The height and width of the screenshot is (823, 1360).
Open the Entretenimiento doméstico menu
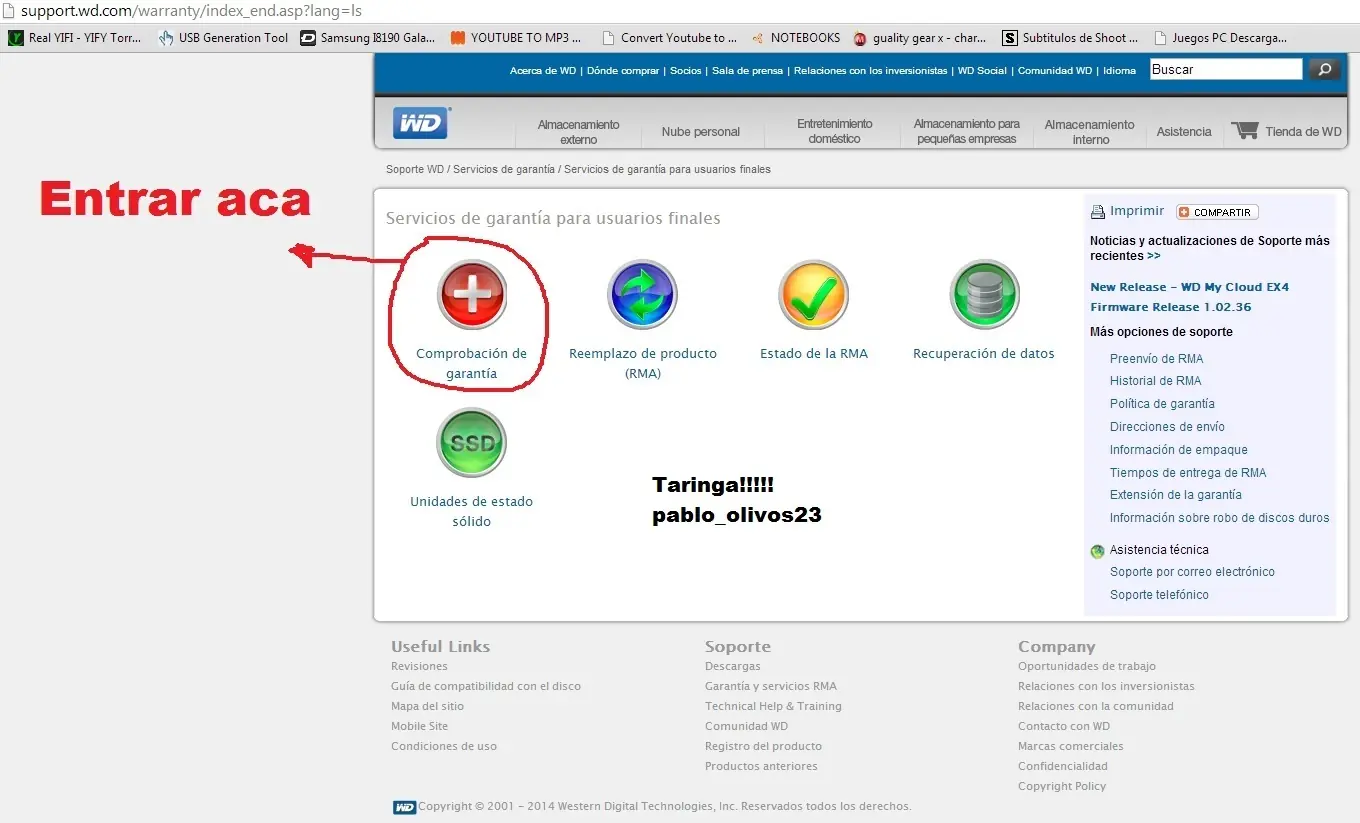(835, 131)
